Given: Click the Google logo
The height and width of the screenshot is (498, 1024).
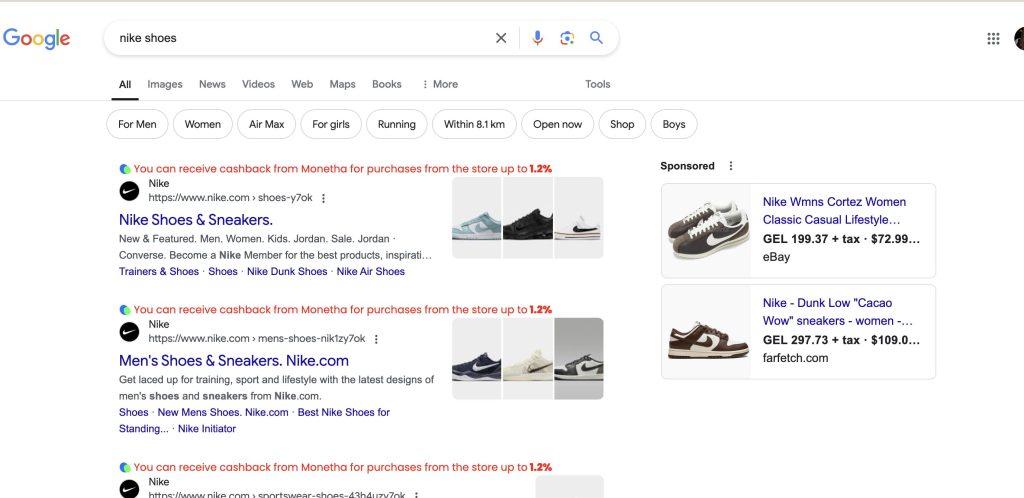Looking at the screenshot, I should tap(37, 39).
